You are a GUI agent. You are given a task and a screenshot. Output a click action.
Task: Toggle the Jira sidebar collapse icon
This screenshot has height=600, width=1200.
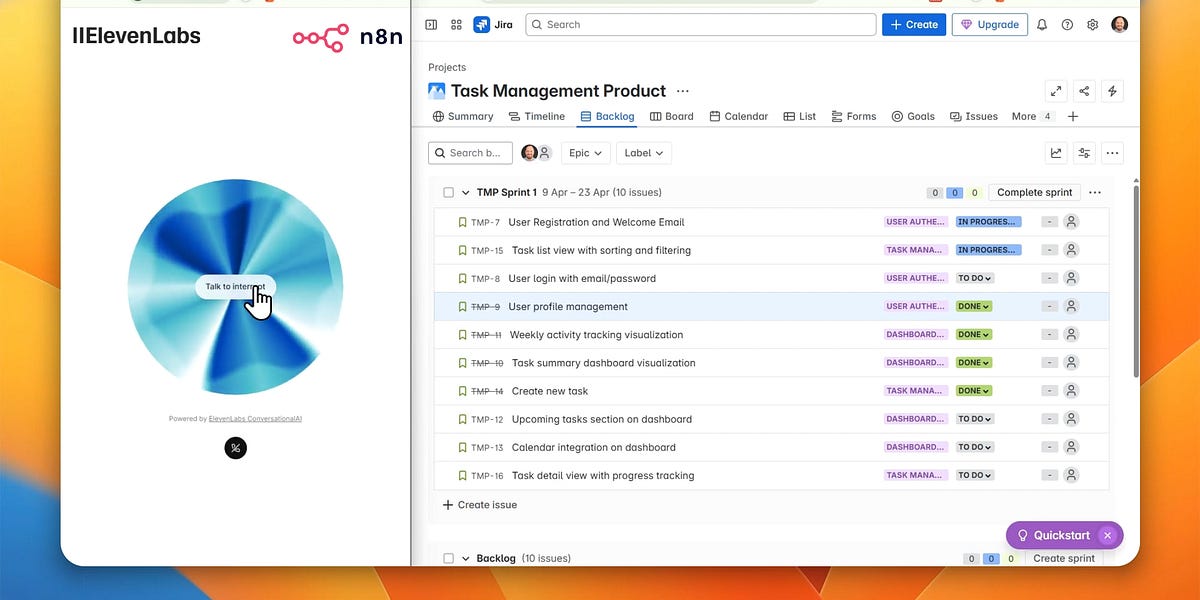pos(431,24)
